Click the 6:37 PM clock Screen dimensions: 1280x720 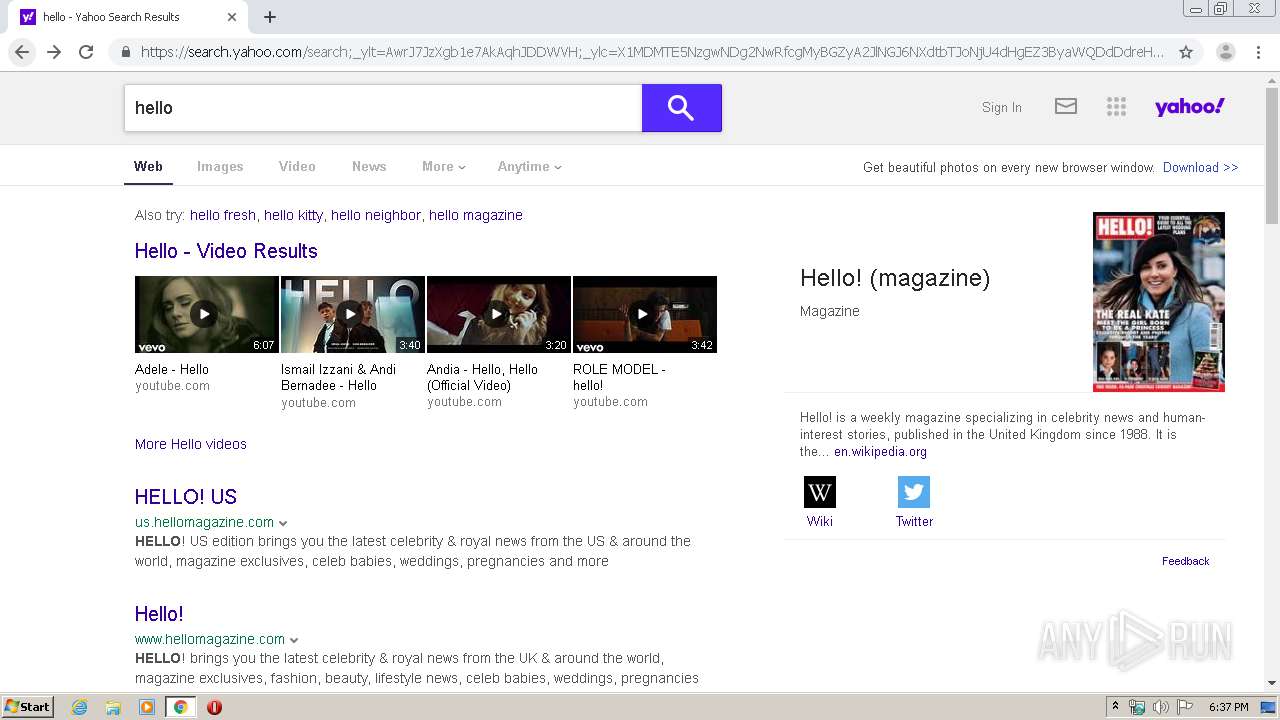pyautogui.click(x=1228, y=707)
